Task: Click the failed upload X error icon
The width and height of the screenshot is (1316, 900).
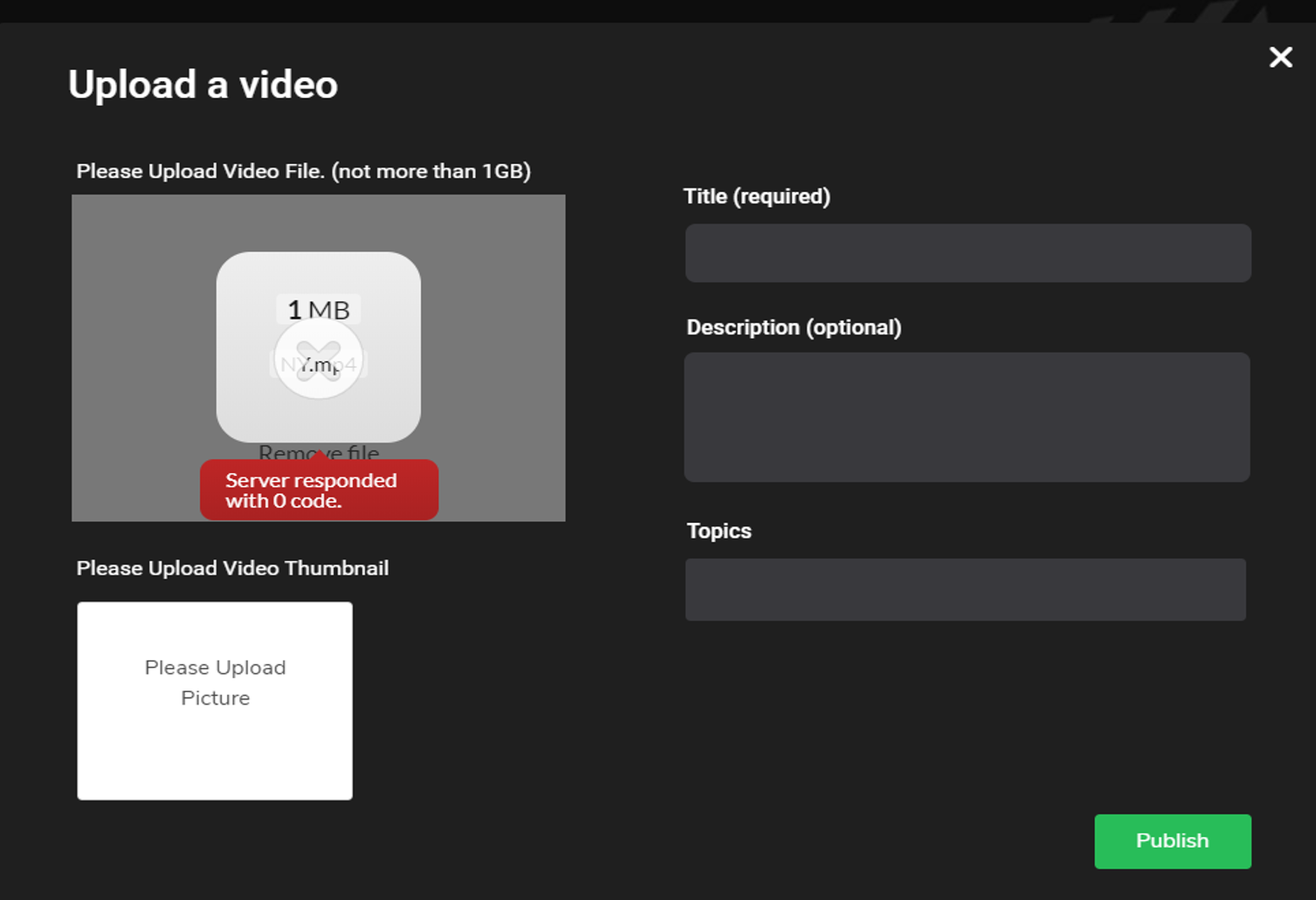Action: [x=319, y=359]
